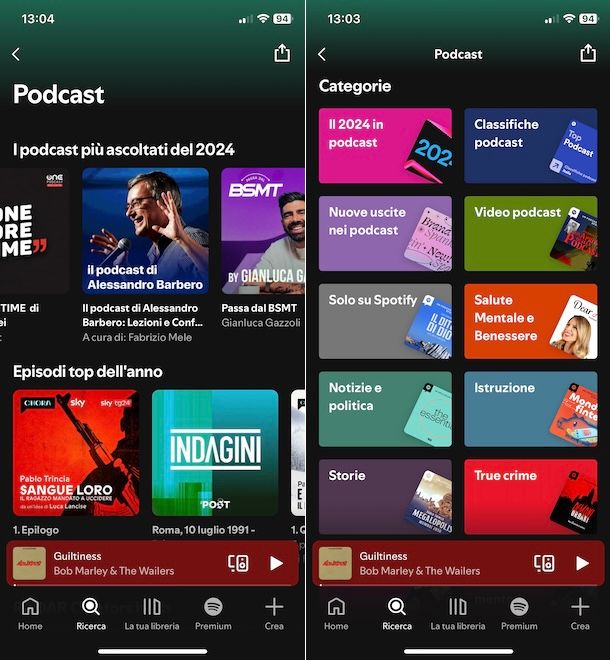Image resolution: width=610 pixels, height=660 pixels.
Task: Open Passa dal BSMT podcast cover
Action: pos(263,231)
